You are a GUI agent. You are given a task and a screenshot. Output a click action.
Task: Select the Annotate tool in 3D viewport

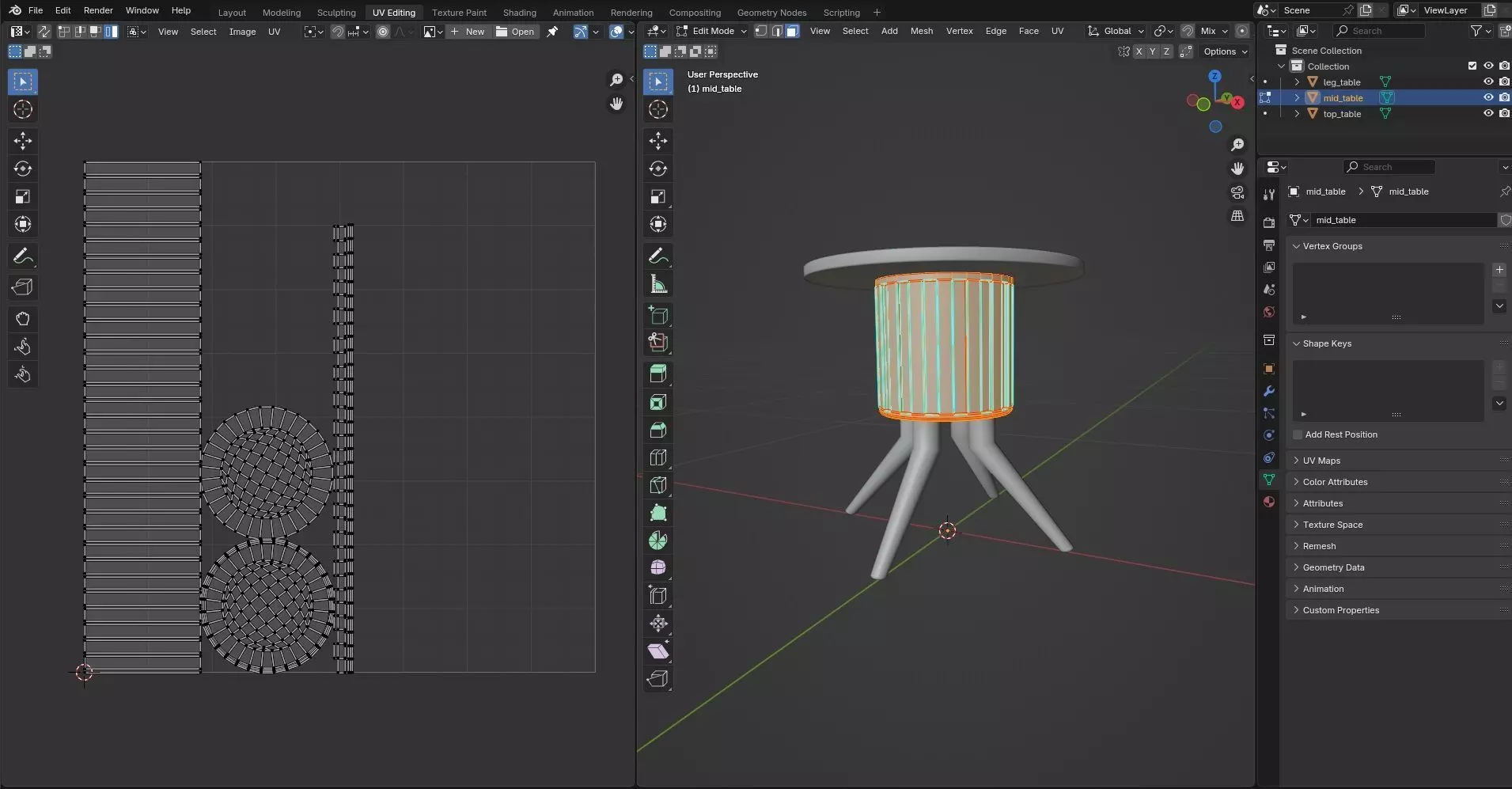pos(658,256)
